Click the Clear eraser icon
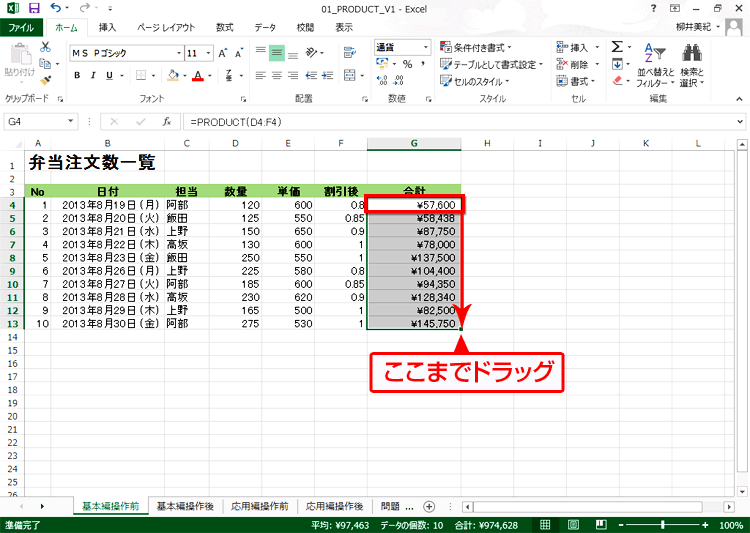Viewport: 750px width, 533px height. [618, 80]
